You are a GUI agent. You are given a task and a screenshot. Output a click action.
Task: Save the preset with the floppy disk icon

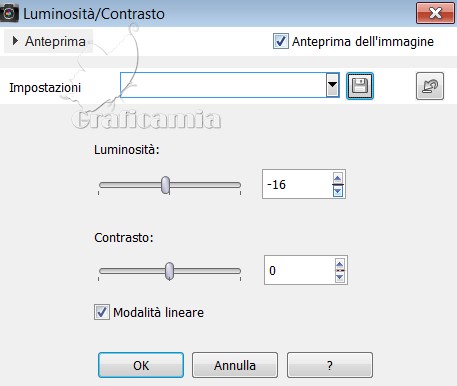[x=360, y=86]
